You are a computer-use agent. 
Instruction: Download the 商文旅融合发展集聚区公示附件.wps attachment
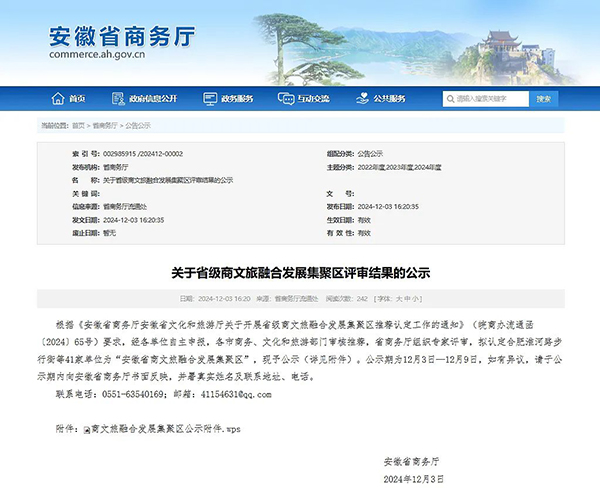tap(165, 428)
